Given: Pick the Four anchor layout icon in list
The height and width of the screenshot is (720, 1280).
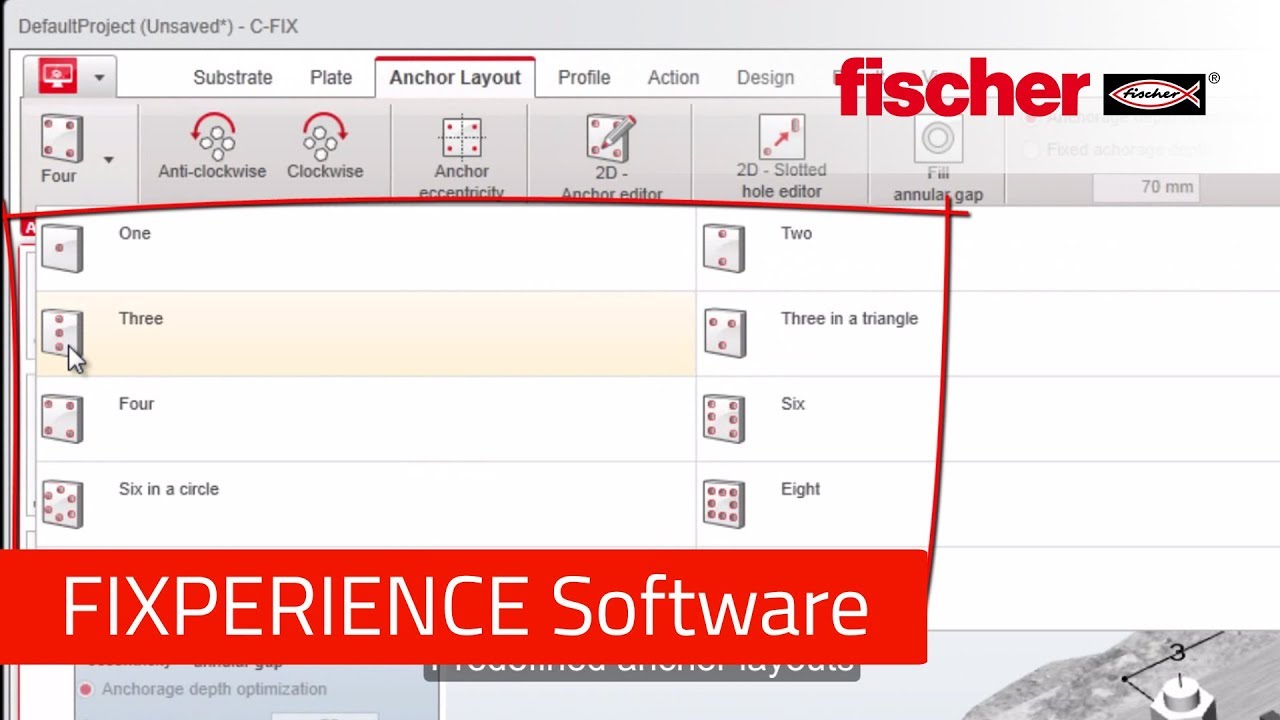Looking at the screenshot, I should click(62, 418).
